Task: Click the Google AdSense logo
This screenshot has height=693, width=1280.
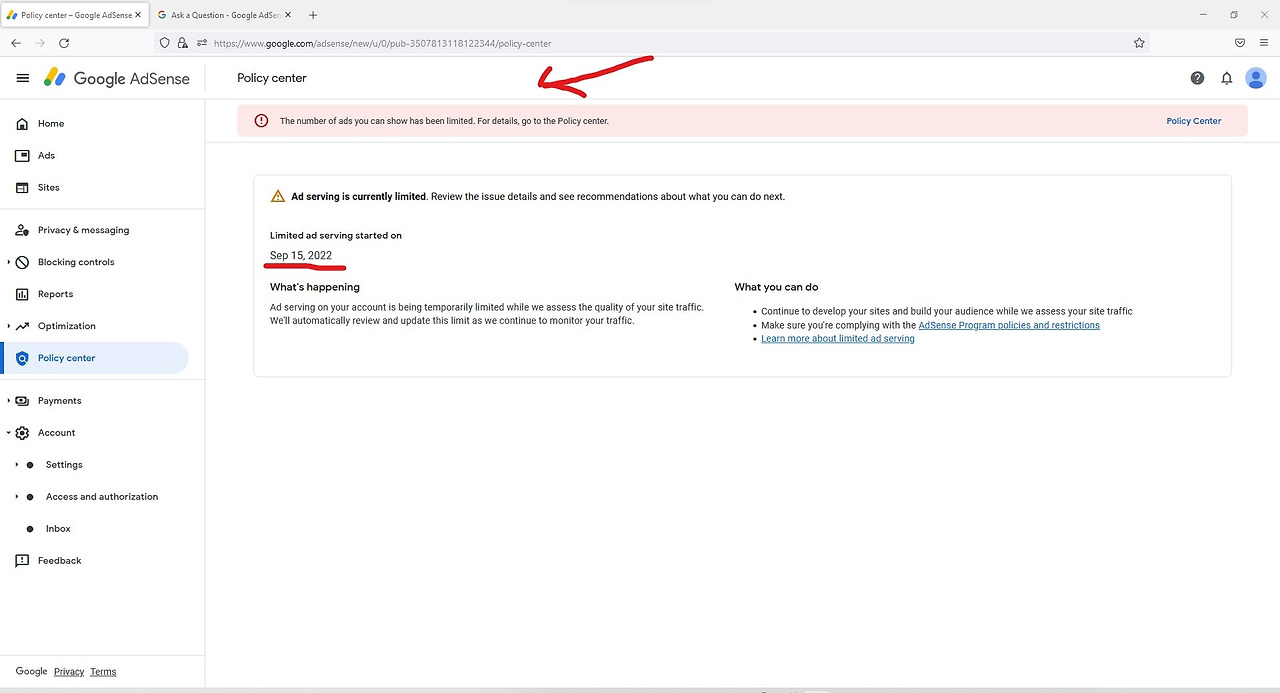Action: point(117,78)
